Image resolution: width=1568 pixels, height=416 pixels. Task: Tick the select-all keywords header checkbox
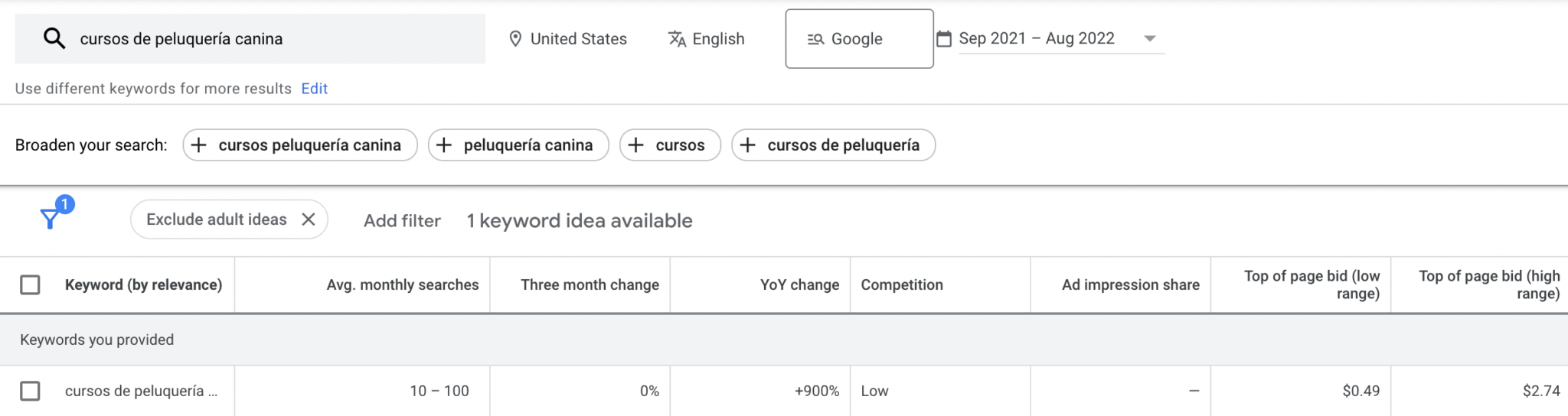pyautogui.click(x=30, y=284)
